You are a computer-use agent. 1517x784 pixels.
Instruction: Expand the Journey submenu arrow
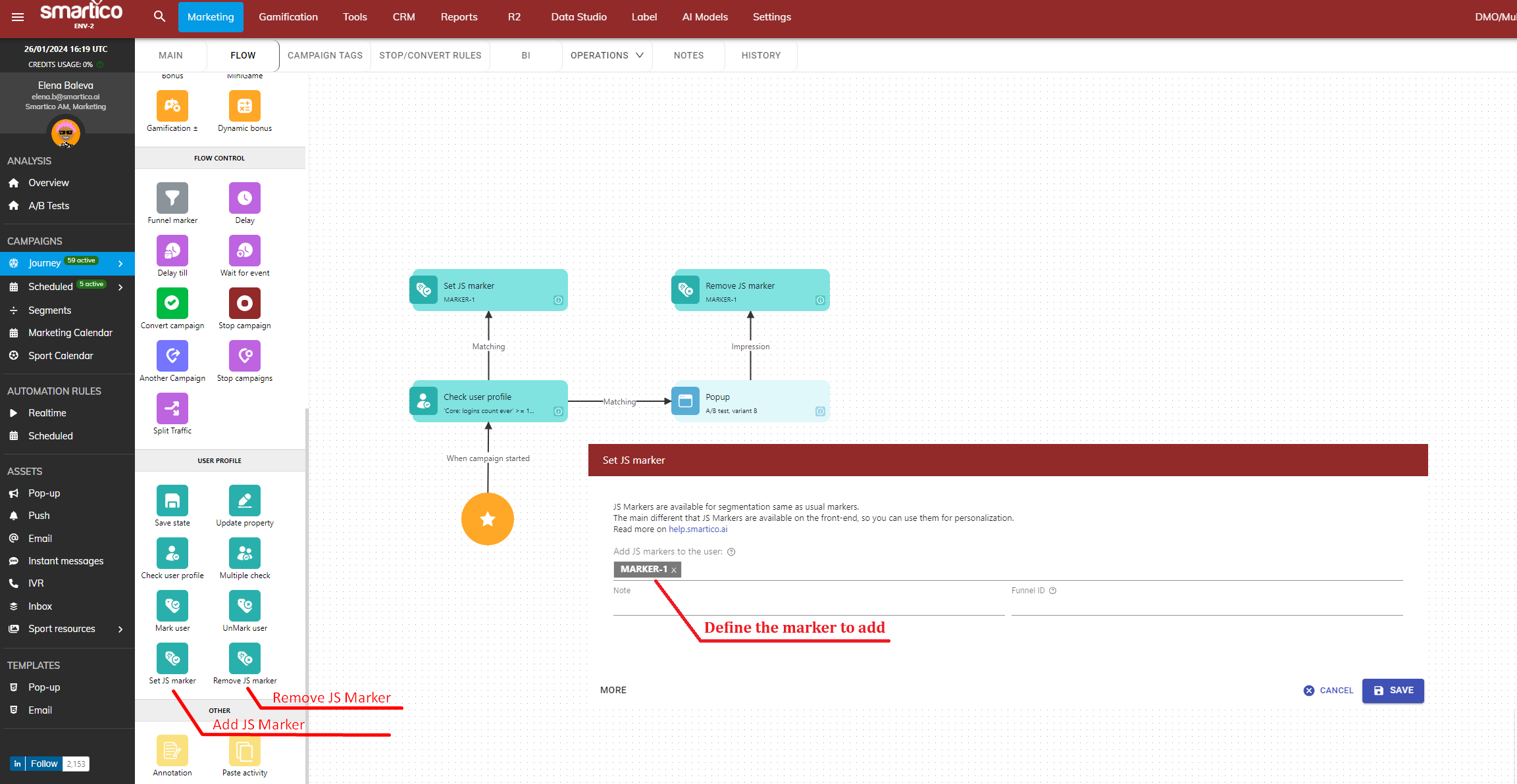coord(120,263)
